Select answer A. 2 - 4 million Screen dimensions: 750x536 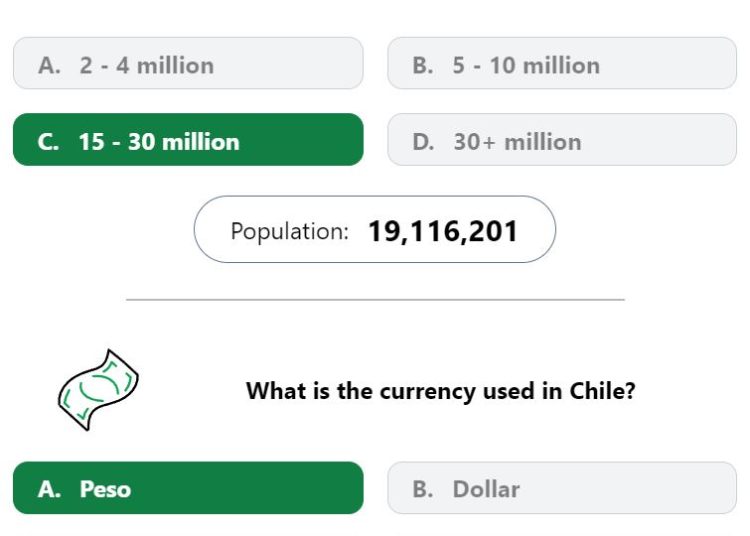coord(188,63)
